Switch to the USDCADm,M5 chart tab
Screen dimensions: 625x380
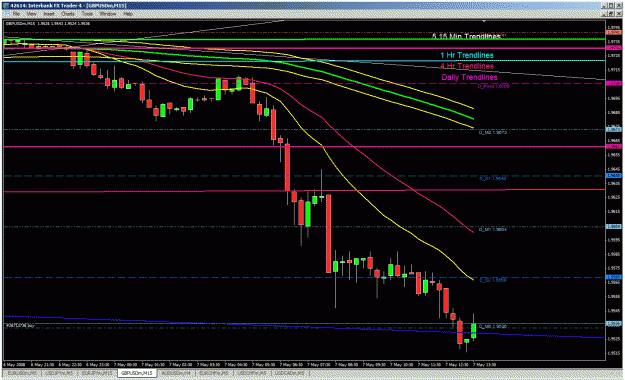(x=289, y=373)
